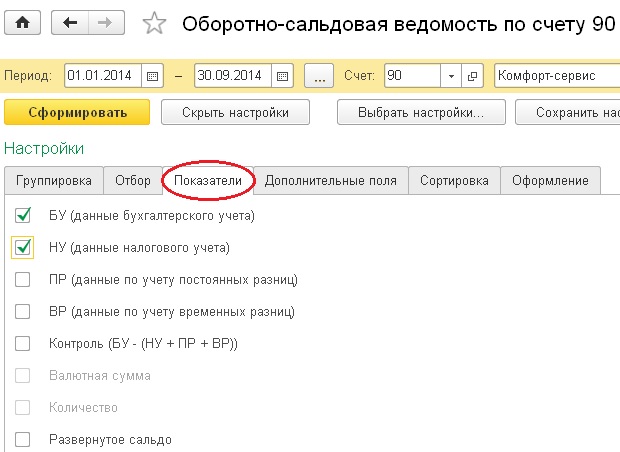The height and width of the screenshot is (452, 620).
Task: Tick the Контроль (БУ - (НУ + ПР + ВР)) checkbox
Action: pyautogui.click(x=23, y=343)
